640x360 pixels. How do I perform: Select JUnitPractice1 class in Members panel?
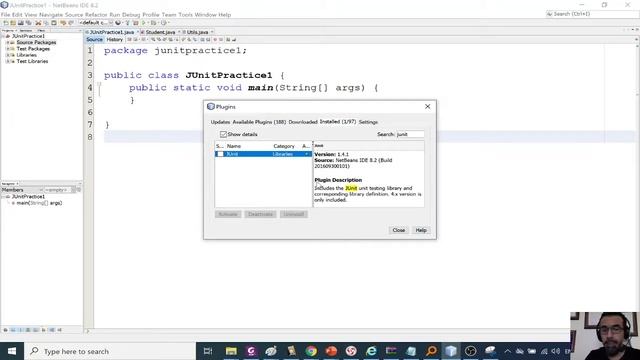(28, 196)
